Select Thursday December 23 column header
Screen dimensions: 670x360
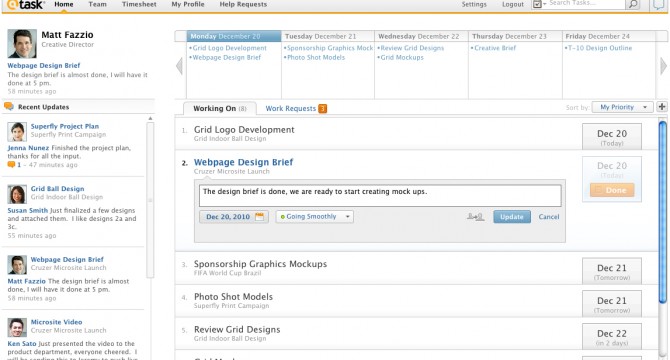pyautogui.click(x=515, y=36)
